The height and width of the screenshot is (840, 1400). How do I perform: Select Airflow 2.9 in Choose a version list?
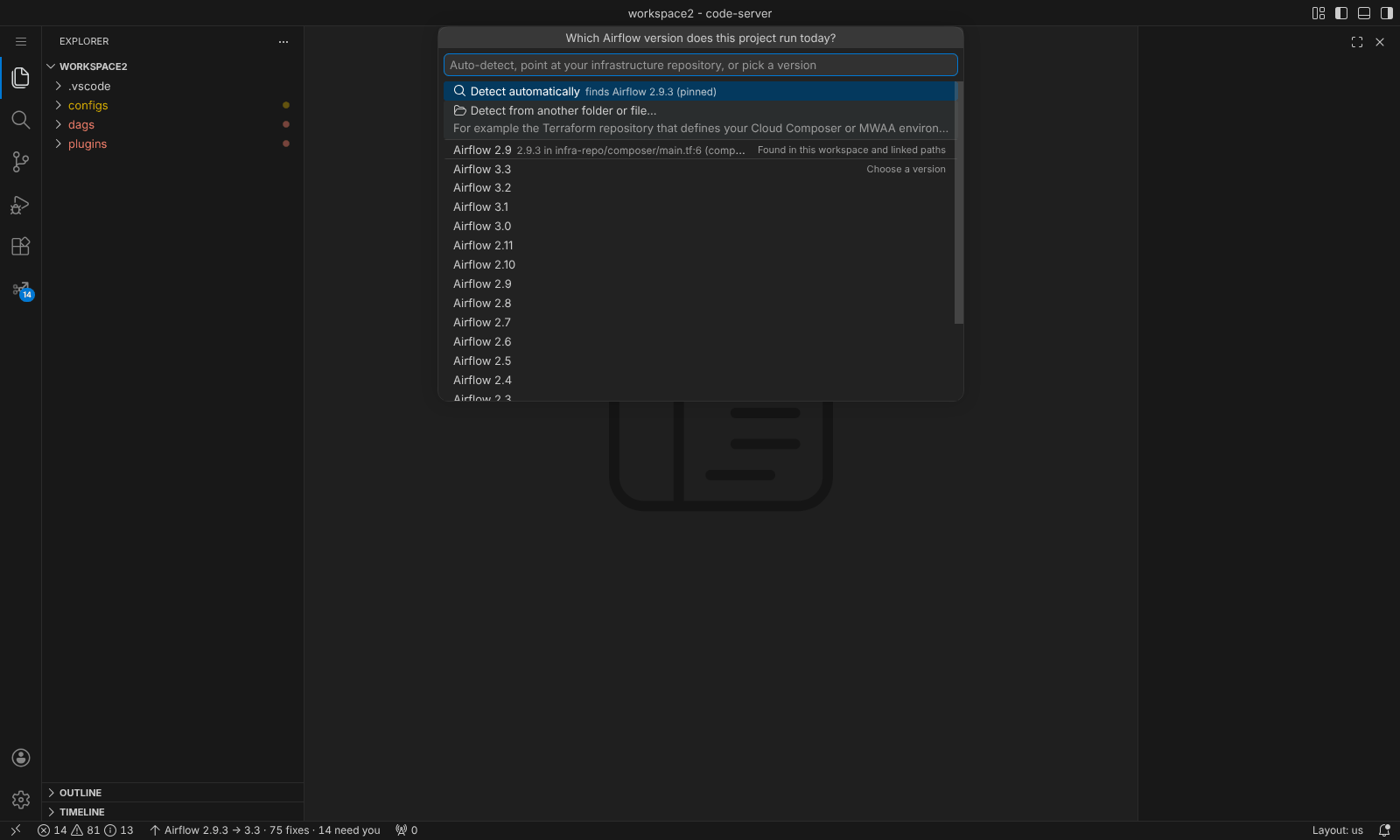pyautogui.click(x=698, y=284)
